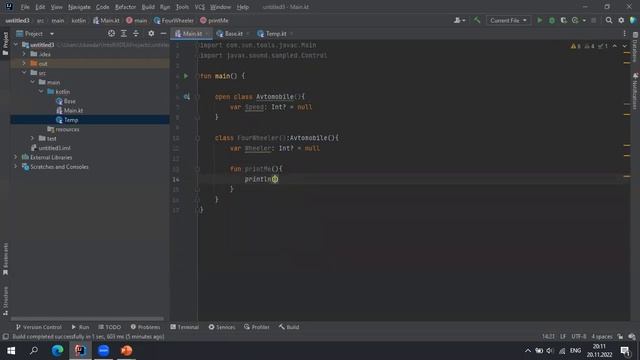Screen dimensions: 640x360
Task: Open the Refactor menu
Action: click(x=125, y=7)
